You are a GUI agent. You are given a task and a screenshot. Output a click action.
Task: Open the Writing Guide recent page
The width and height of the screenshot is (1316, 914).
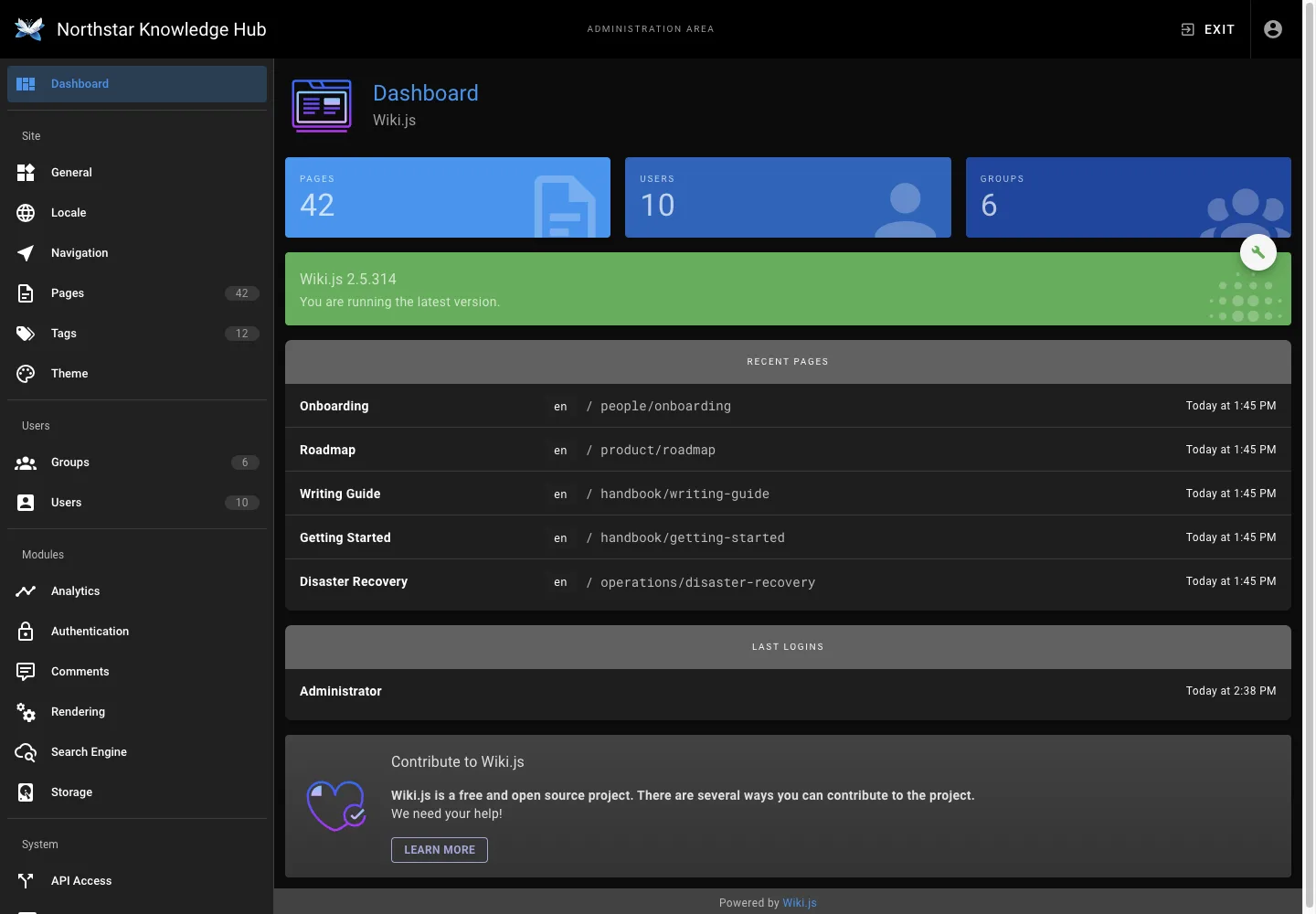pyautogui.click(x=788, y=494)
